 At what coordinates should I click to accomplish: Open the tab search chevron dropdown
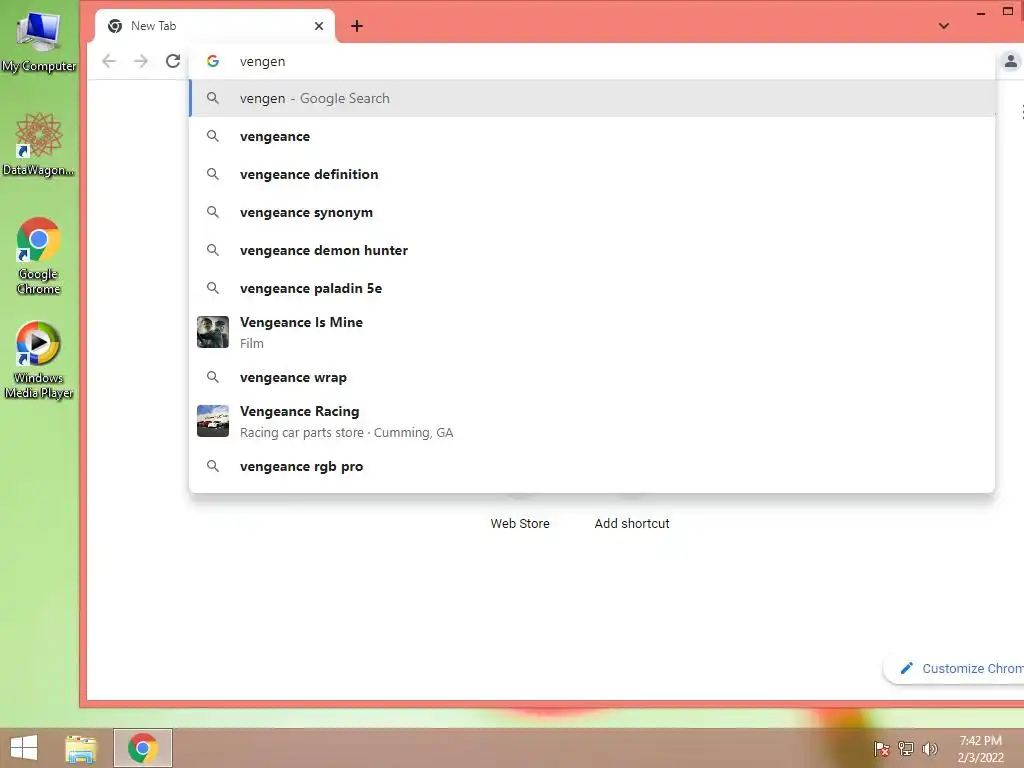pyautogui.click(x=944, y=26)
